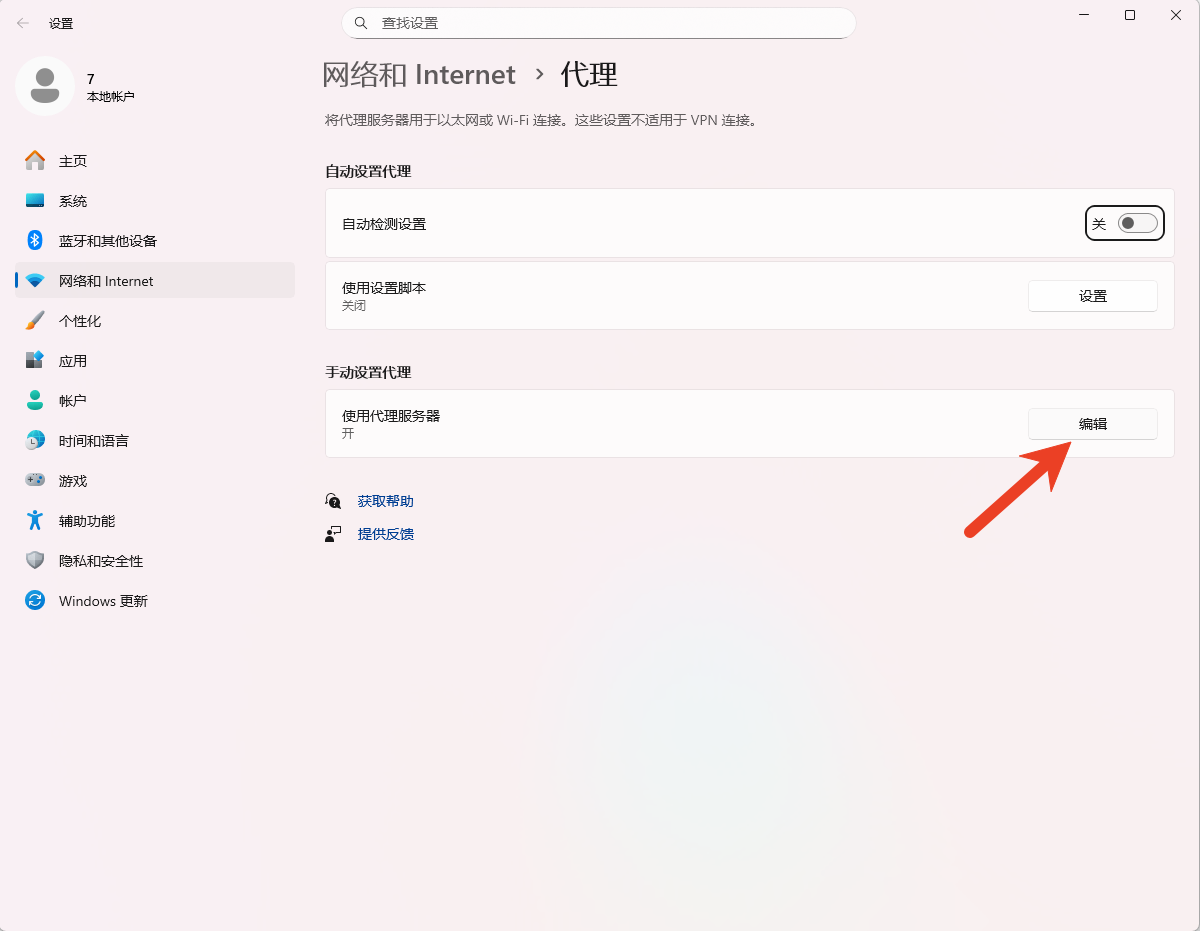Image resolution: width=1200 pixels, height=931 pixels.
Task: Select the 游戏 gamepad icon
Action: pyautogui.click(x=35, y=481)
